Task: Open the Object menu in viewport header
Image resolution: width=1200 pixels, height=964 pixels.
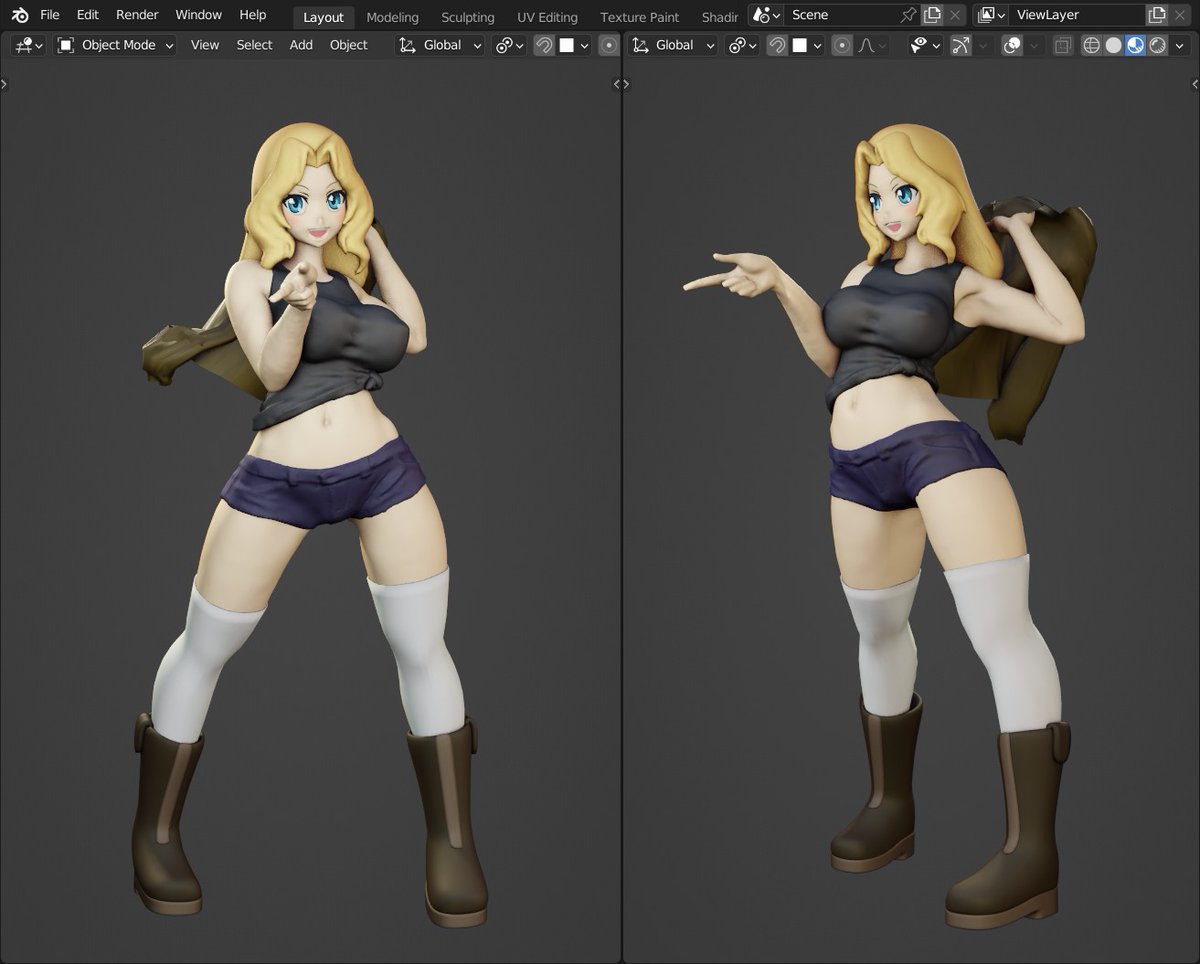Action: click(349, 45)
